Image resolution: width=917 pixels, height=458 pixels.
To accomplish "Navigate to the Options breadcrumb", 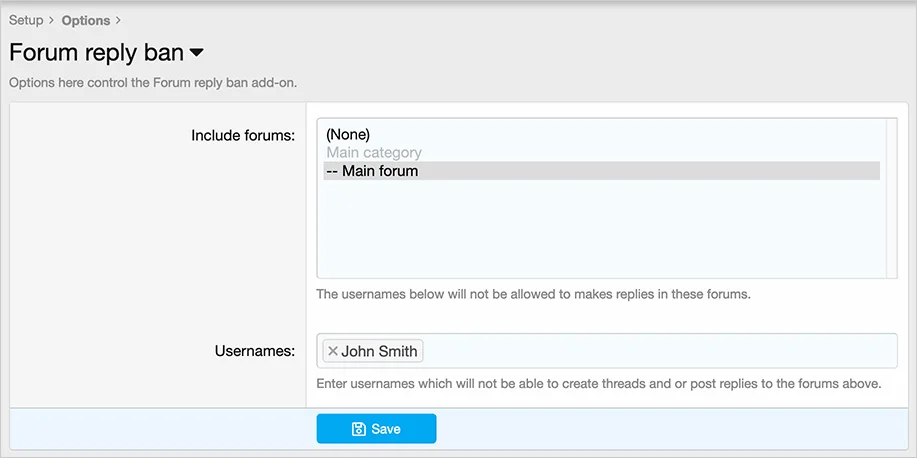I will tap(85, 20).
